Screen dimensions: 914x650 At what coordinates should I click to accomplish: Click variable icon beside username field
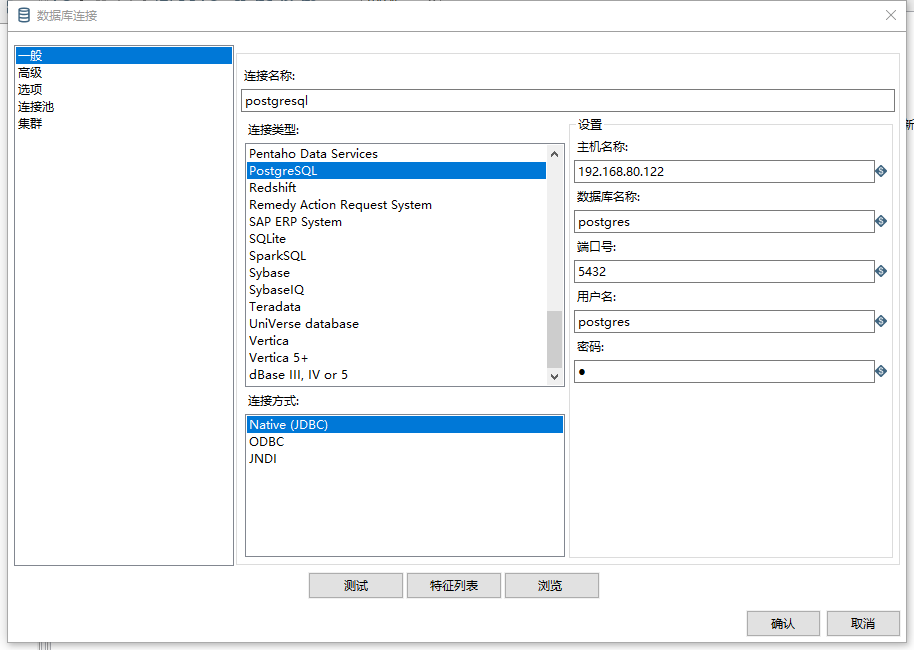click(881, 321)
